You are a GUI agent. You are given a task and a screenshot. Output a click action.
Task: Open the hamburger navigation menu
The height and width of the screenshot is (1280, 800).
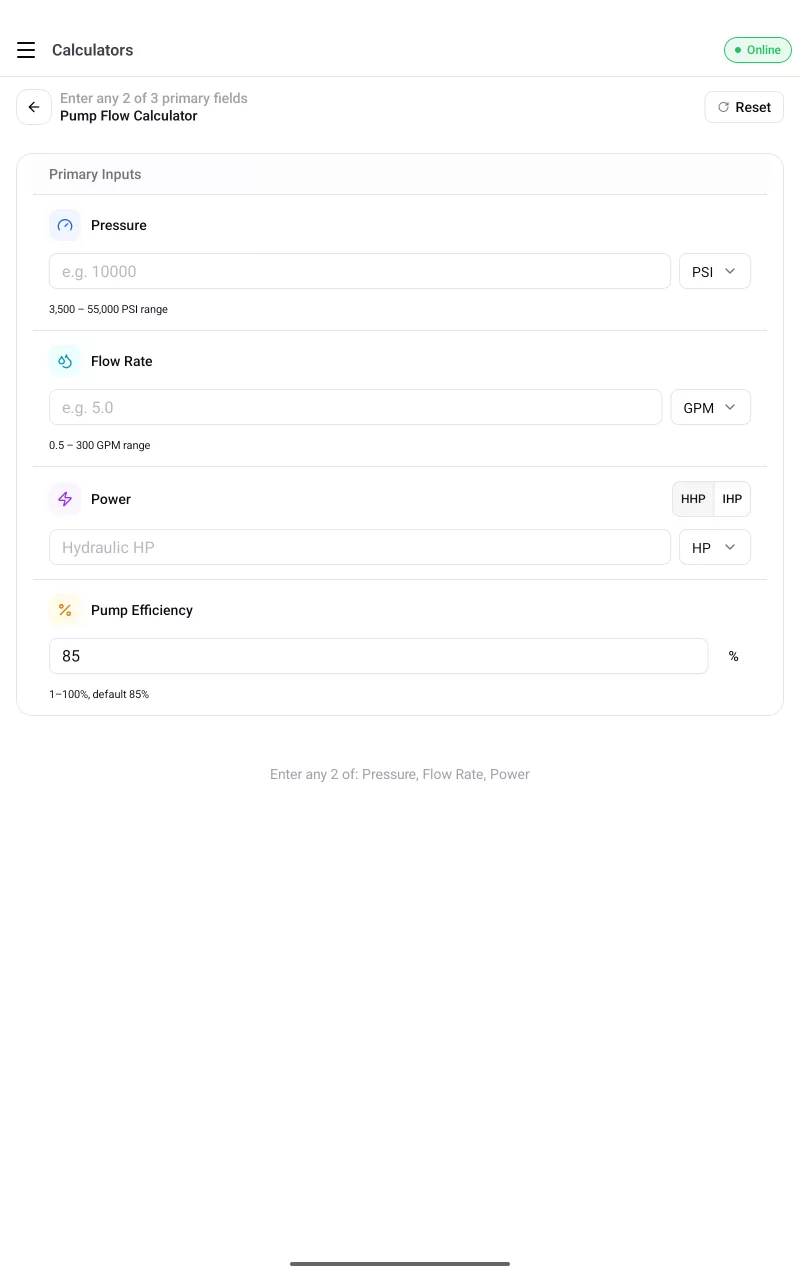click(26, 50)
